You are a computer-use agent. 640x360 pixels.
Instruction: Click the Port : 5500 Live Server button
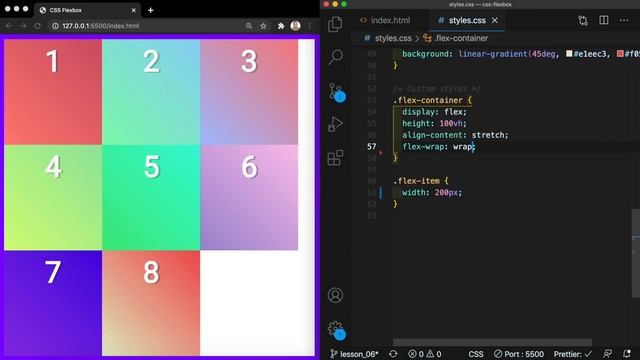pyautogui.click(x=519, y=354)
